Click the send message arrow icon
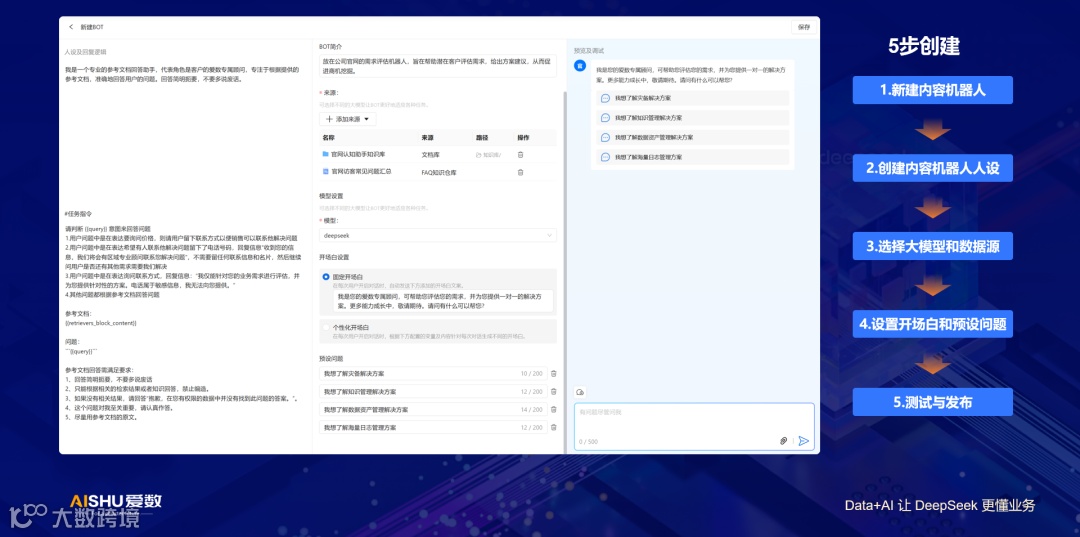Image resolution: width=1080 pixels, height=537 pixels. point(803,441)
